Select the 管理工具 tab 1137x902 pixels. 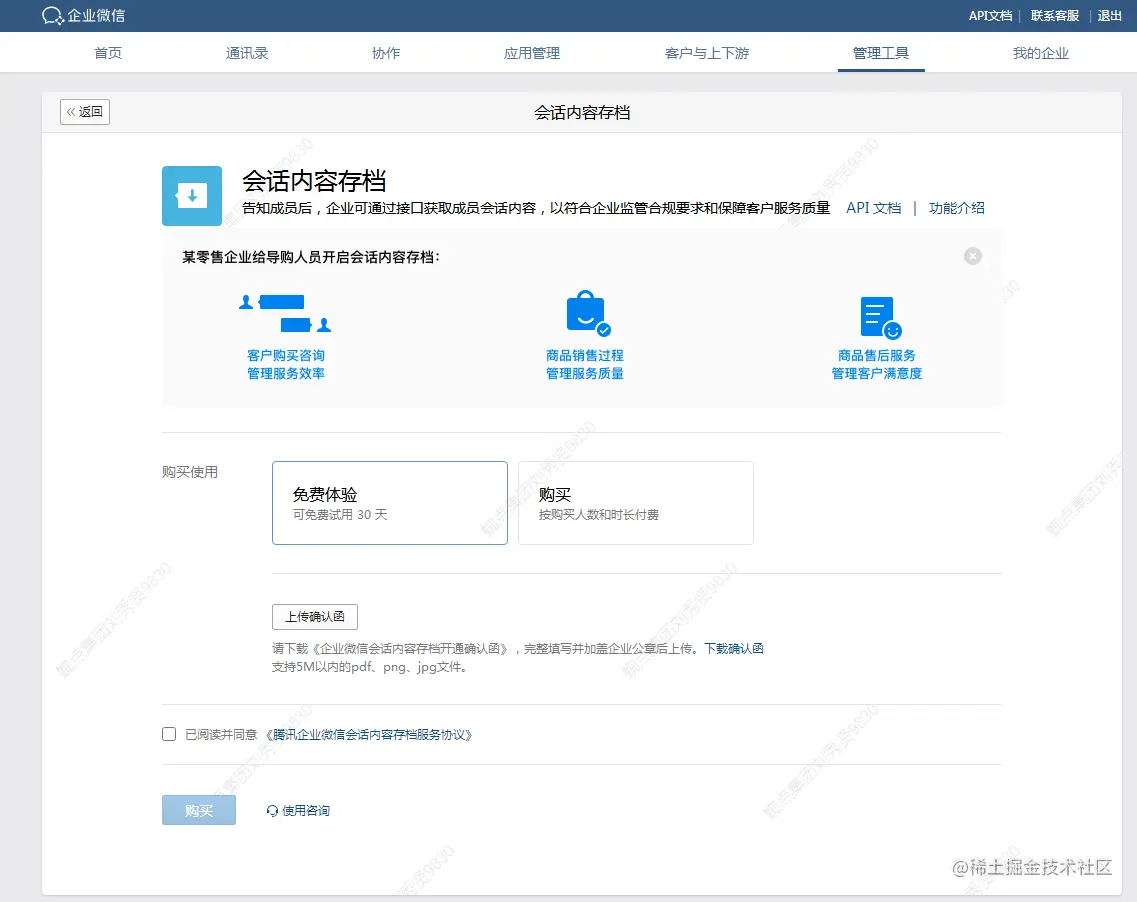[x=880, y=53]
